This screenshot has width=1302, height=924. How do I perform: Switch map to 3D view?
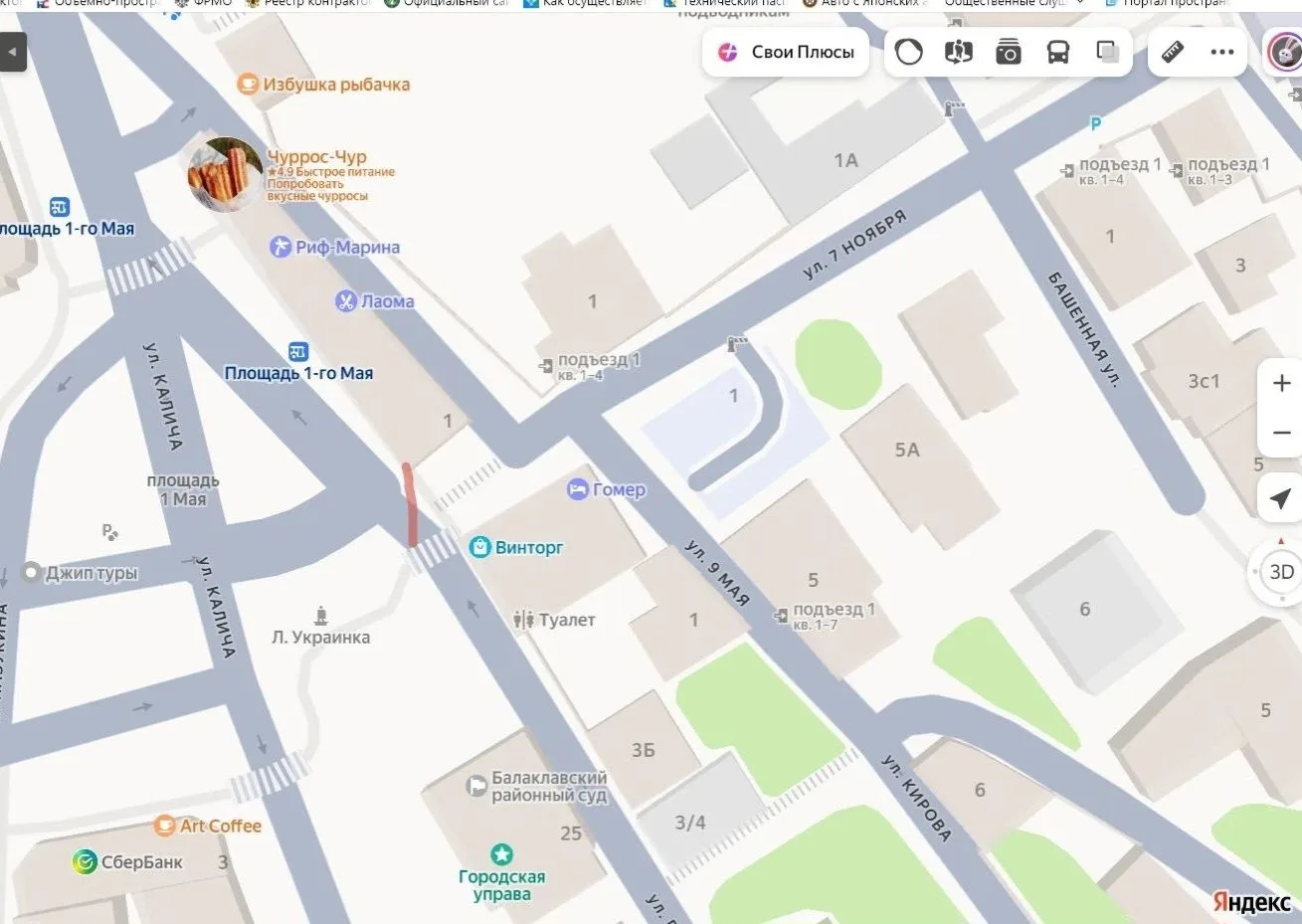tap(1281, 572)
